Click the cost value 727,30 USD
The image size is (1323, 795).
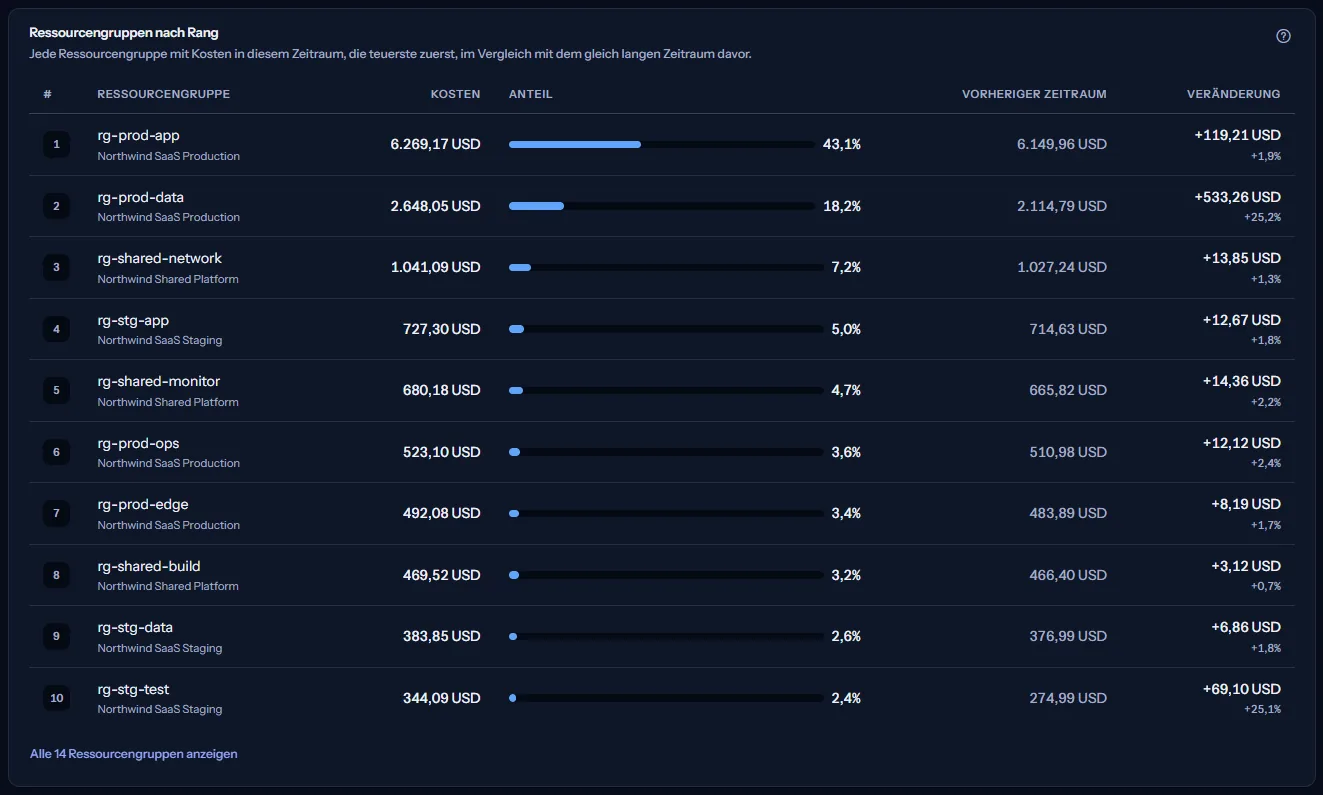(441, 329)
